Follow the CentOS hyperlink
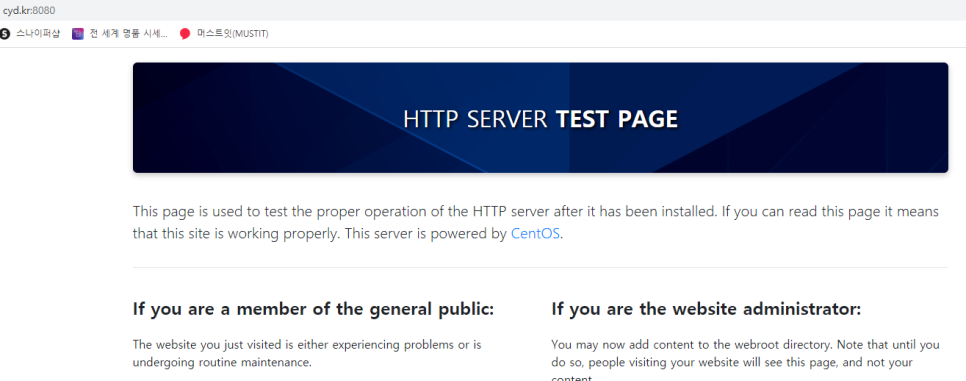The height and width of the screenshot is (381, 966). tap(535, 234)
